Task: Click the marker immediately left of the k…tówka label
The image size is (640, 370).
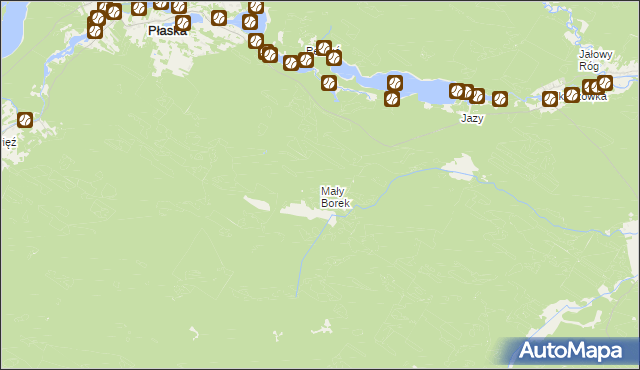Action: point(550,99)
